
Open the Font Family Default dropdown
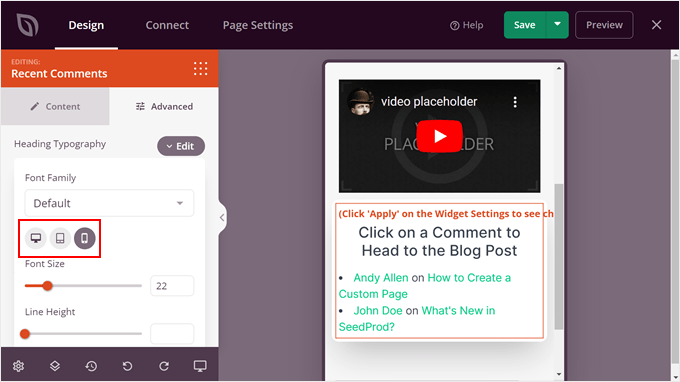coord(109,203)
